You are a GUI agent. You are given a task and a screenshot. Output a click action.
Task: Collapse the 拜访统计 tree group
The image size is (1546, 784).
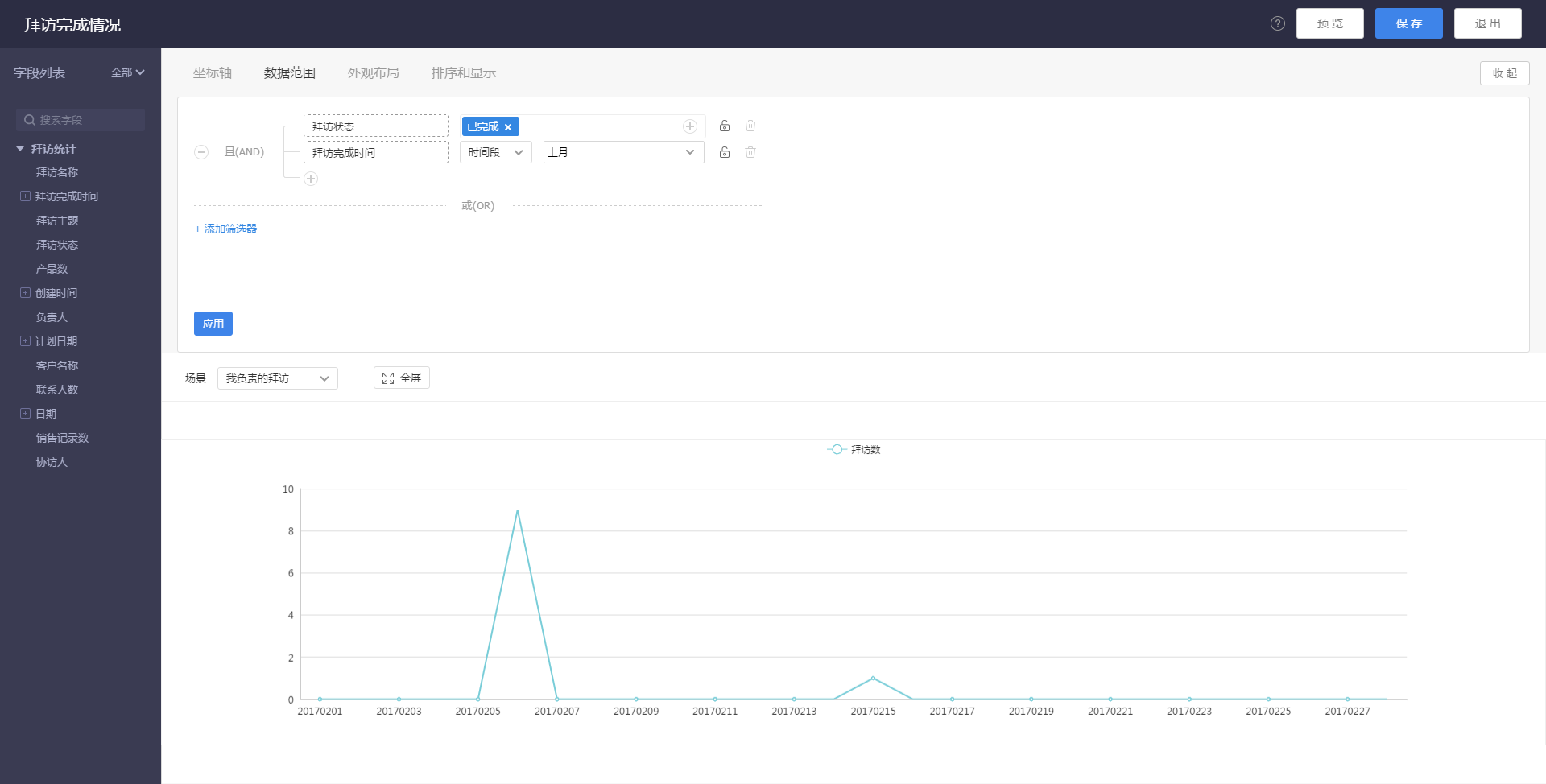[20, 149]
